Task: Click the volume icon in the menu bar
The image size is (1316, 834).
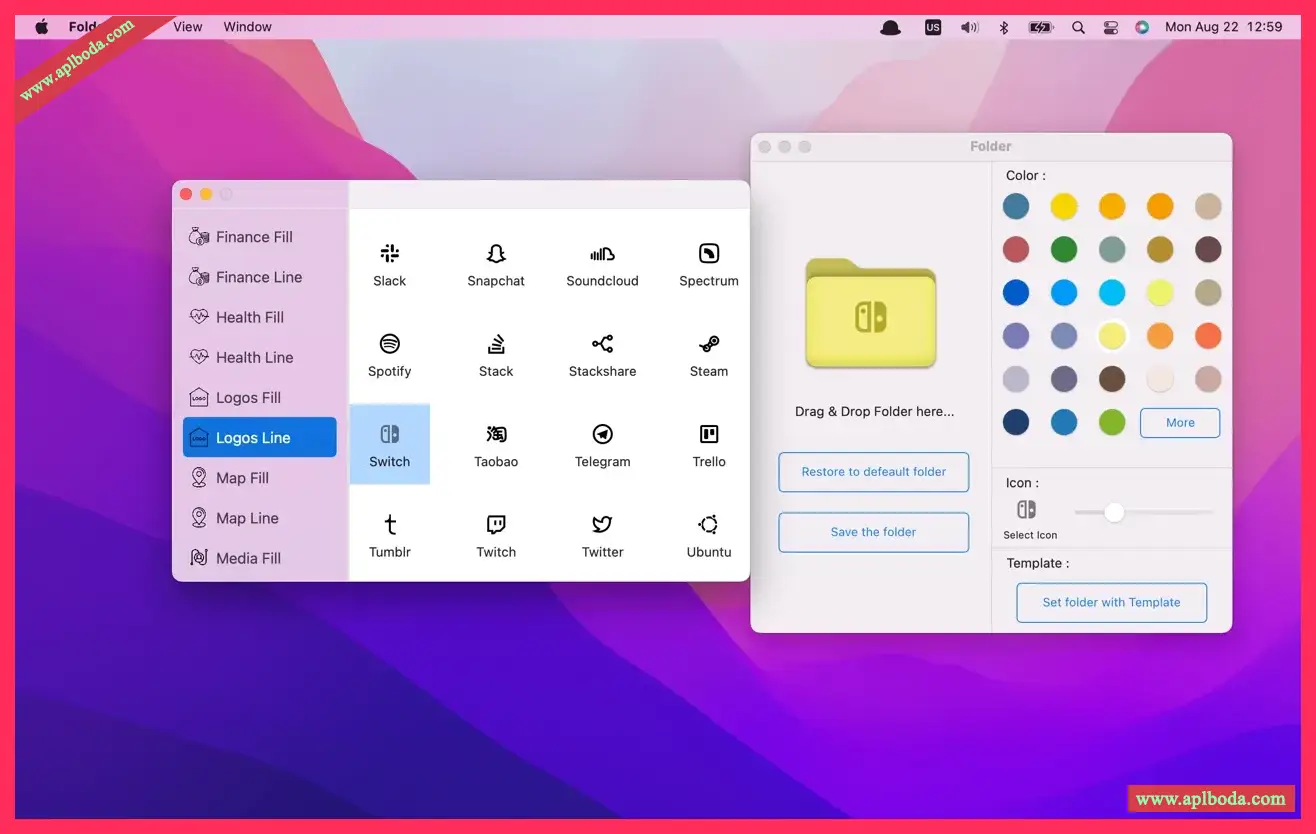Action: click(x=969, y=27)
